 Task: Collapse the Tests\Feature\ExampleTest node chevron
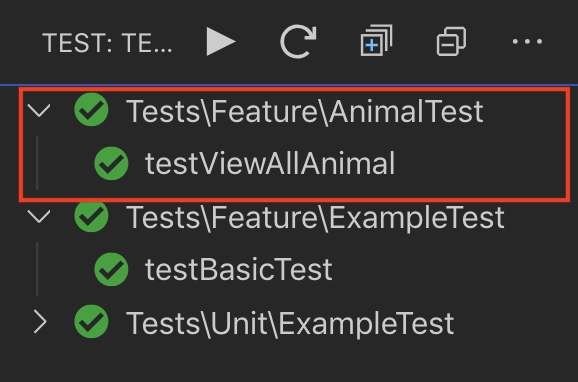(39, 216)
